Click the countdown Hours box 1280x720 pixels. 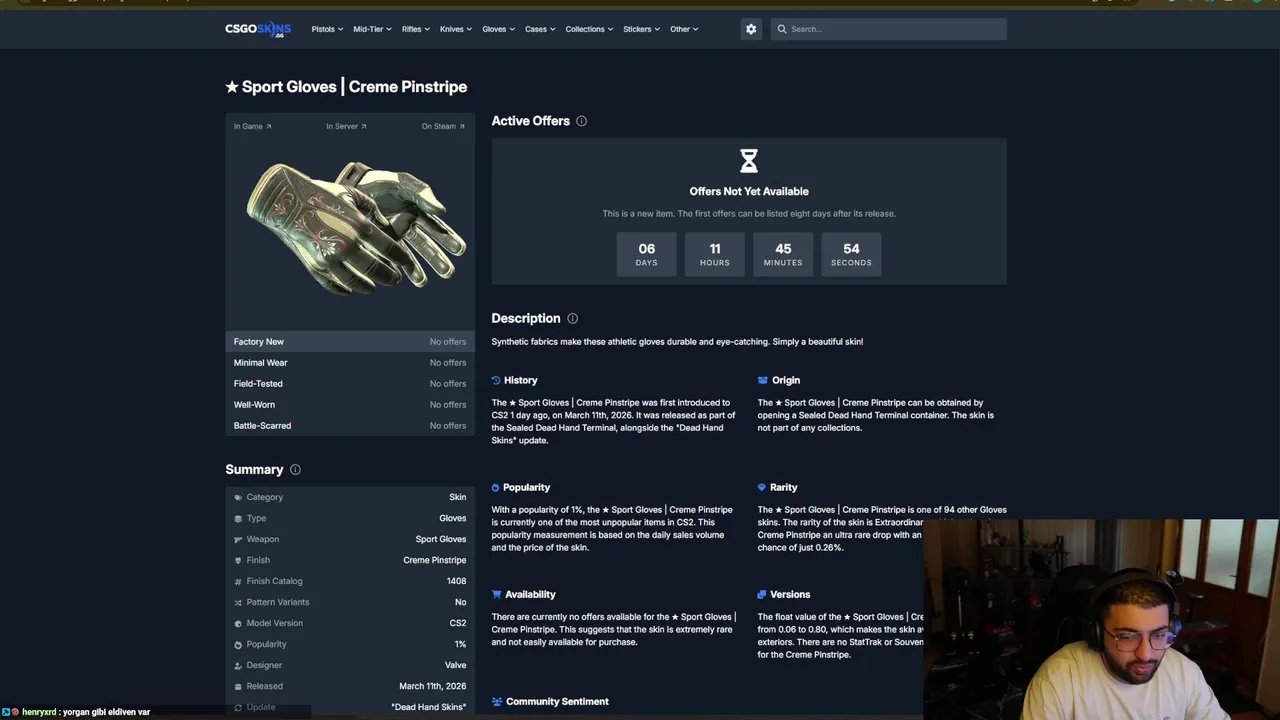(715, 254)
